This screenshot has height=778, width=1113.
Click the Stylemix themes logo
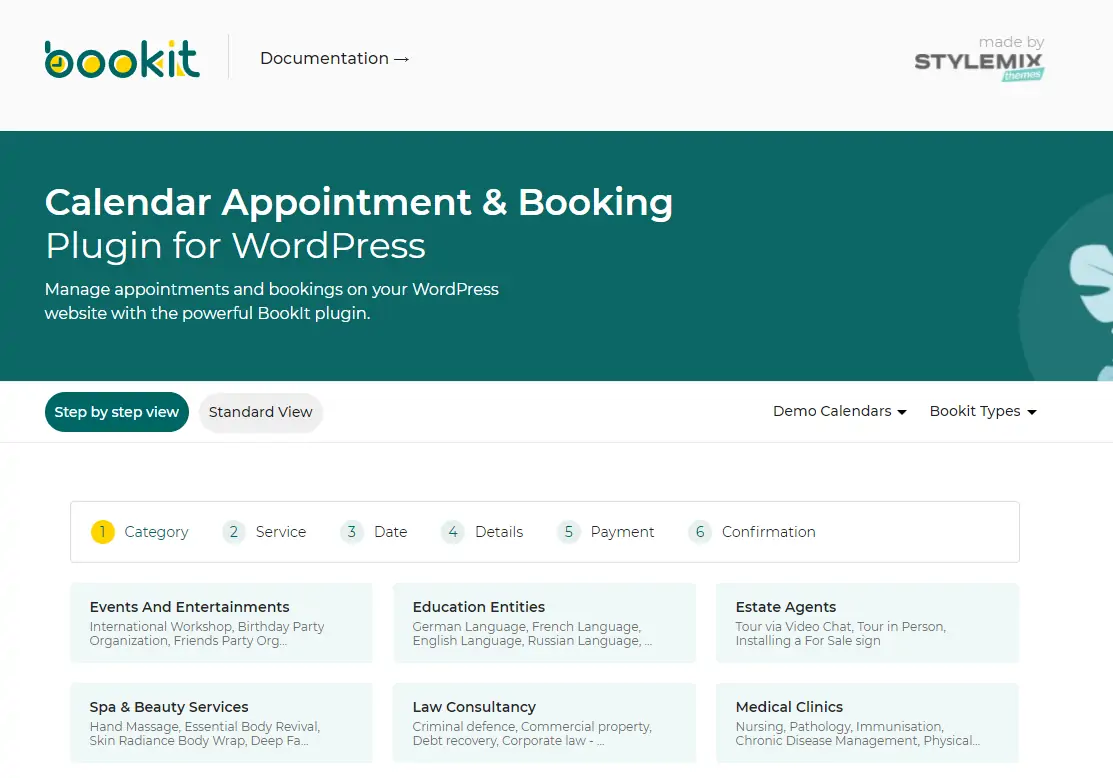979,59
